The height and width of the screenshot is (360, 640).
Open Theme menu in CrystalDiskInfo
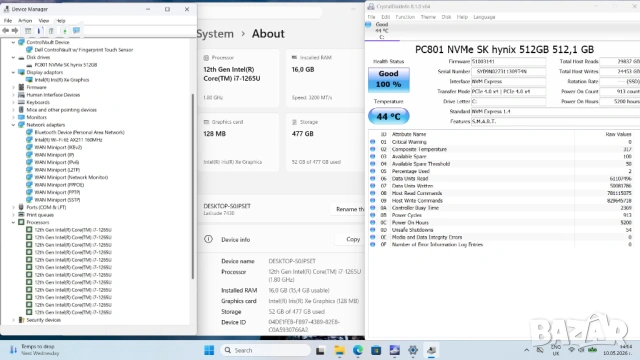click(x=428, y=17)
